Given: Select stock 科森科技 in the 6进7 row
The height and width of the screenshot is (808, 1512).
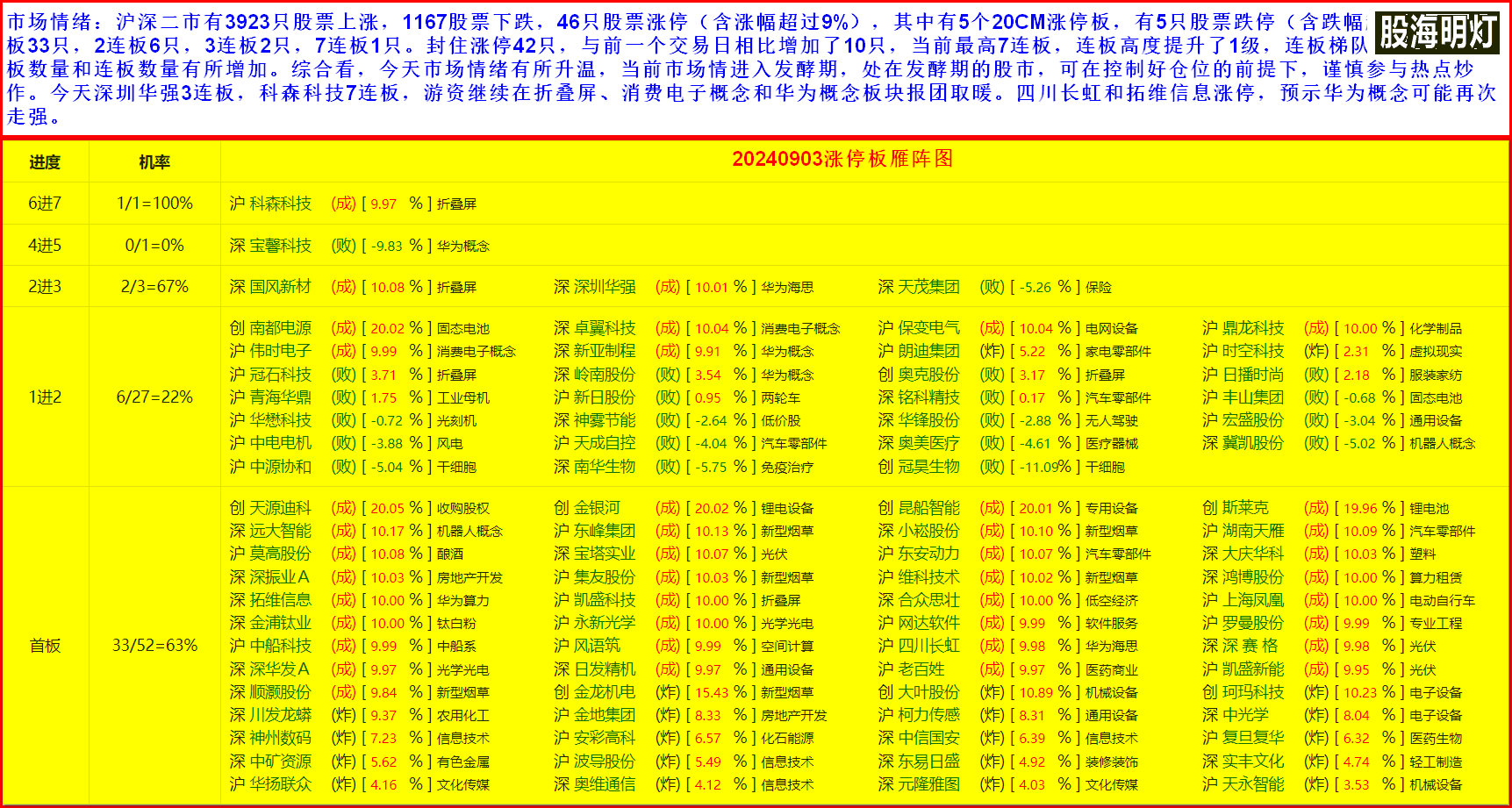Looking at the screenshot, I should pos(280,204).
